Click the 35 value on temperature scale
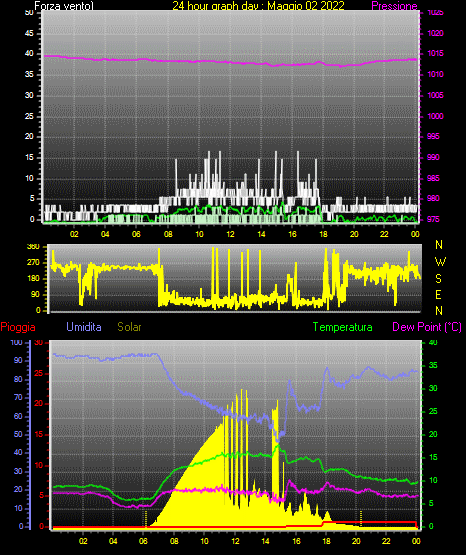This screenshot has height=555, width=466. (433, 365)
